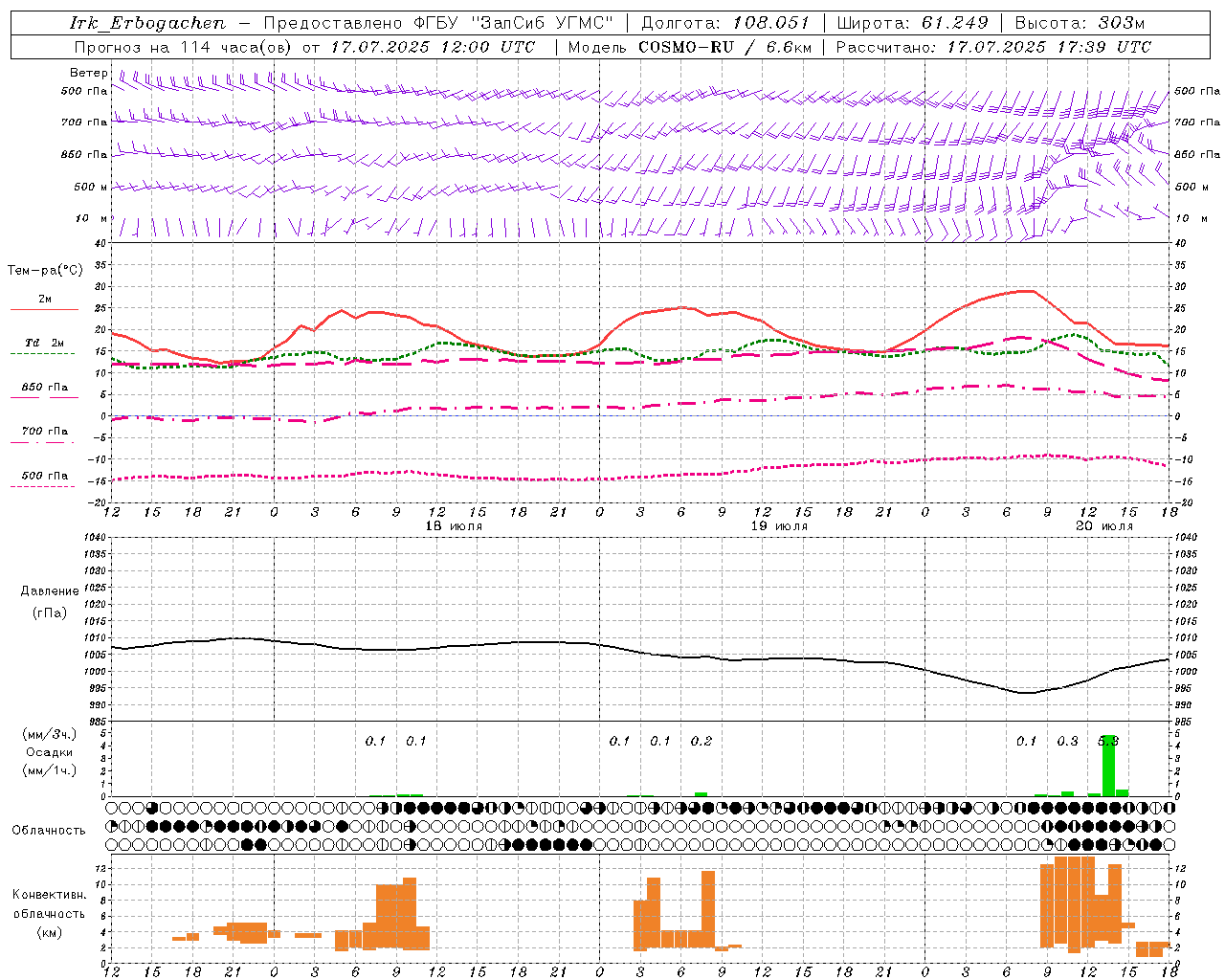Click the Рассчитано: 17.07.2025 17:39 UTC timestamp

(993, 46)
